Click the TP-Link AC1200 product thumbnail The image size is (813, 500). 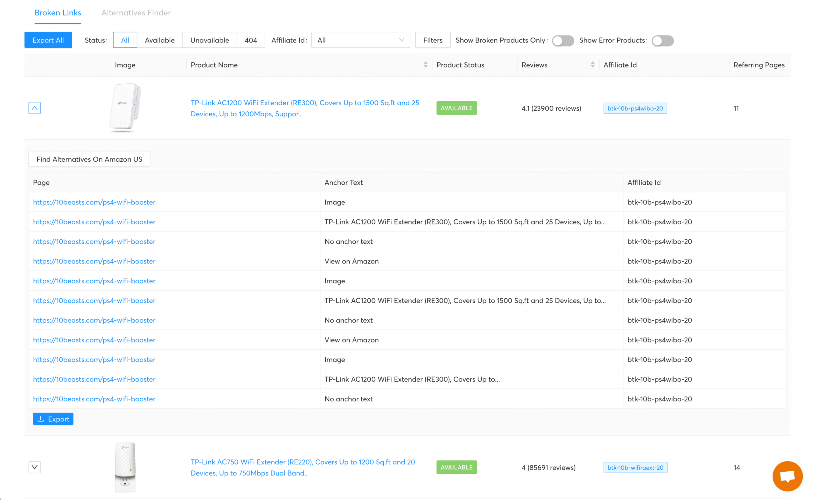pyautogui.click(x=124, y=107)
